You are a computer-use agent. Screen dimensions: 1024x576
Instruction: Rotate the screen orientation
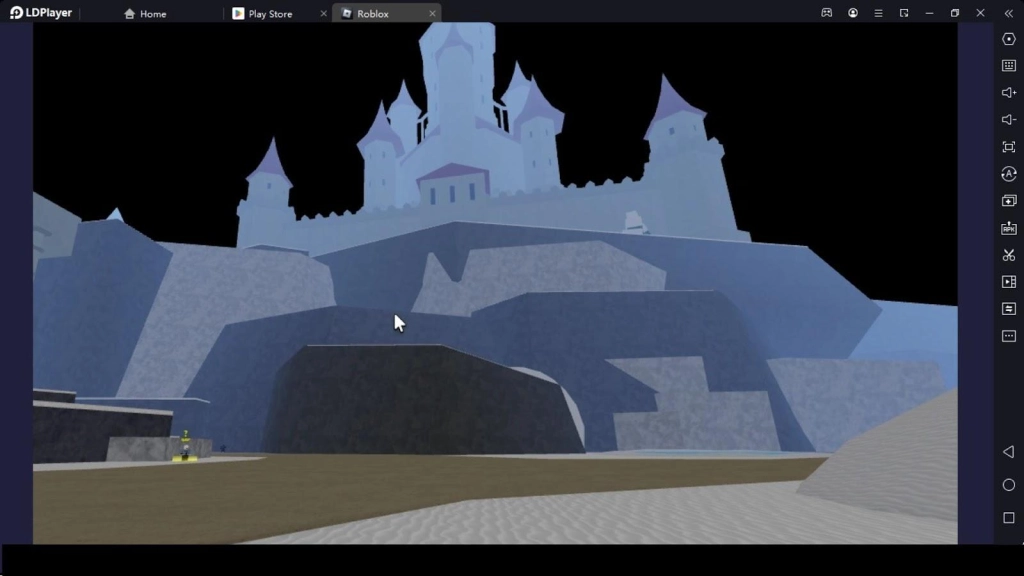[x=1008, y=173]
